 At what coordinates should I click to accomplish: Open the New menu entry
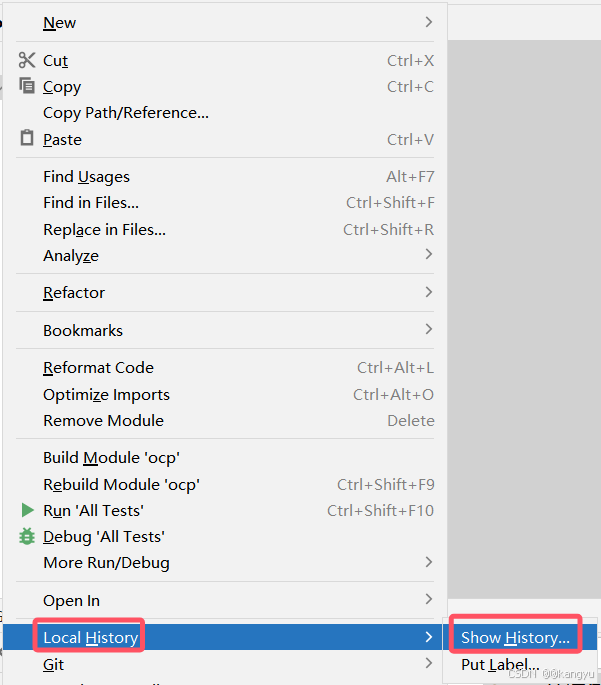click(x=225, y=22)
